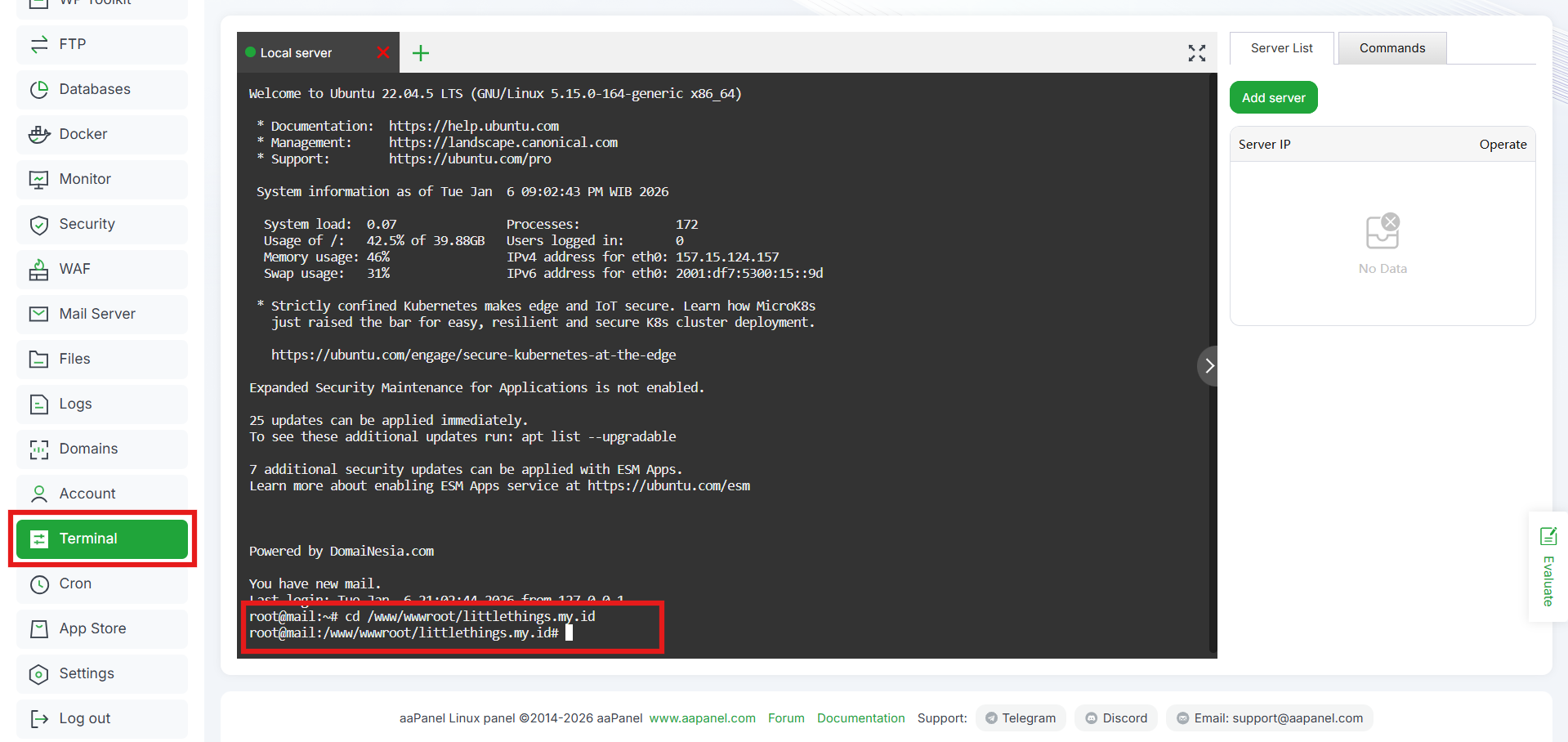This screenshot has width=1568, height=742.
Task: Open the Account menu item
Action: tap(102, 494)
